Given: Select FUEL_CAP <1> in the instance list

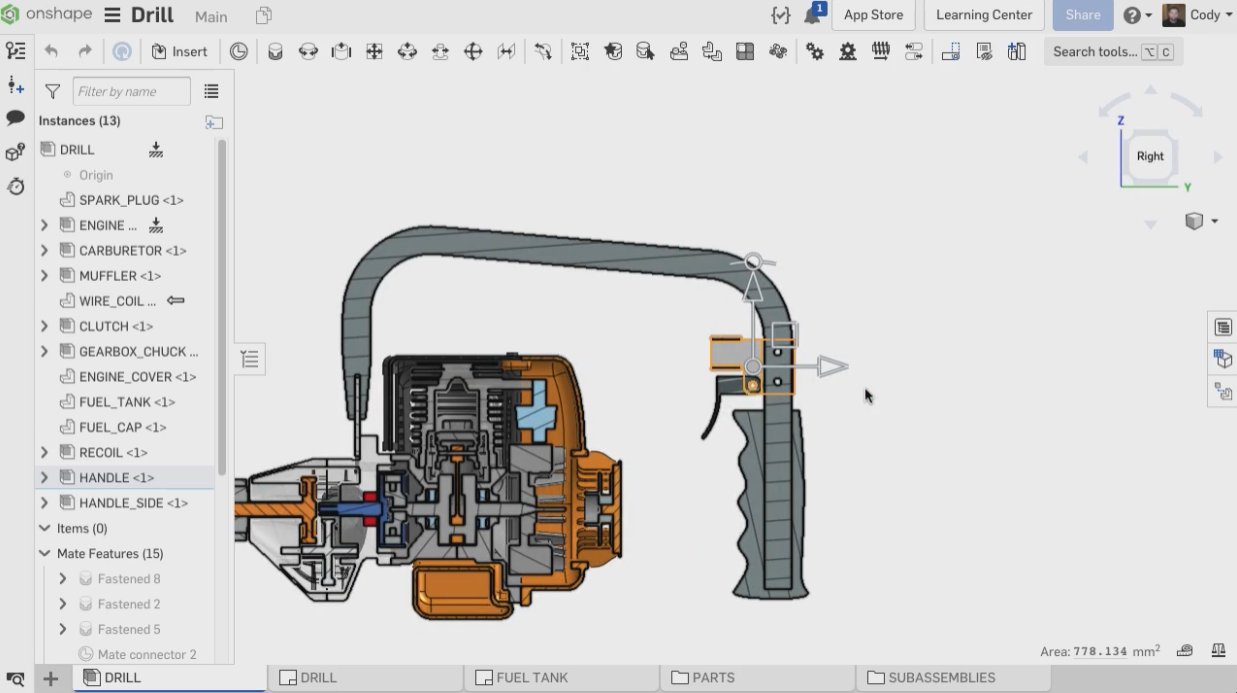Looking at the screenshot, I should [x=124, y=427].
